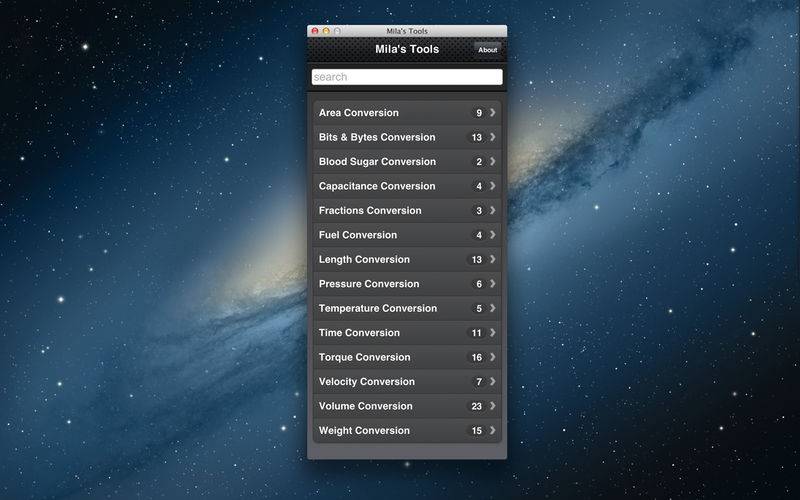Image resolution: width=800 pixels, height=500 pixels.
Task: Open Bits & Bytes Conversion
Action: click(407, 137)
